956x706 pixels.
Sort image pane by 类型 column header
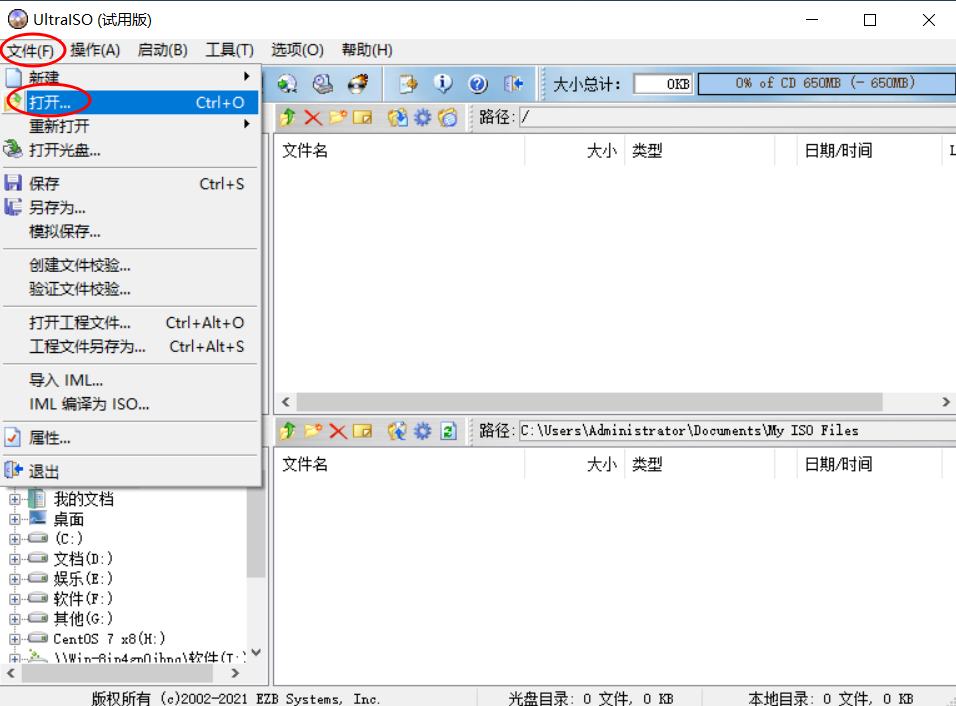tap(700, 151)
